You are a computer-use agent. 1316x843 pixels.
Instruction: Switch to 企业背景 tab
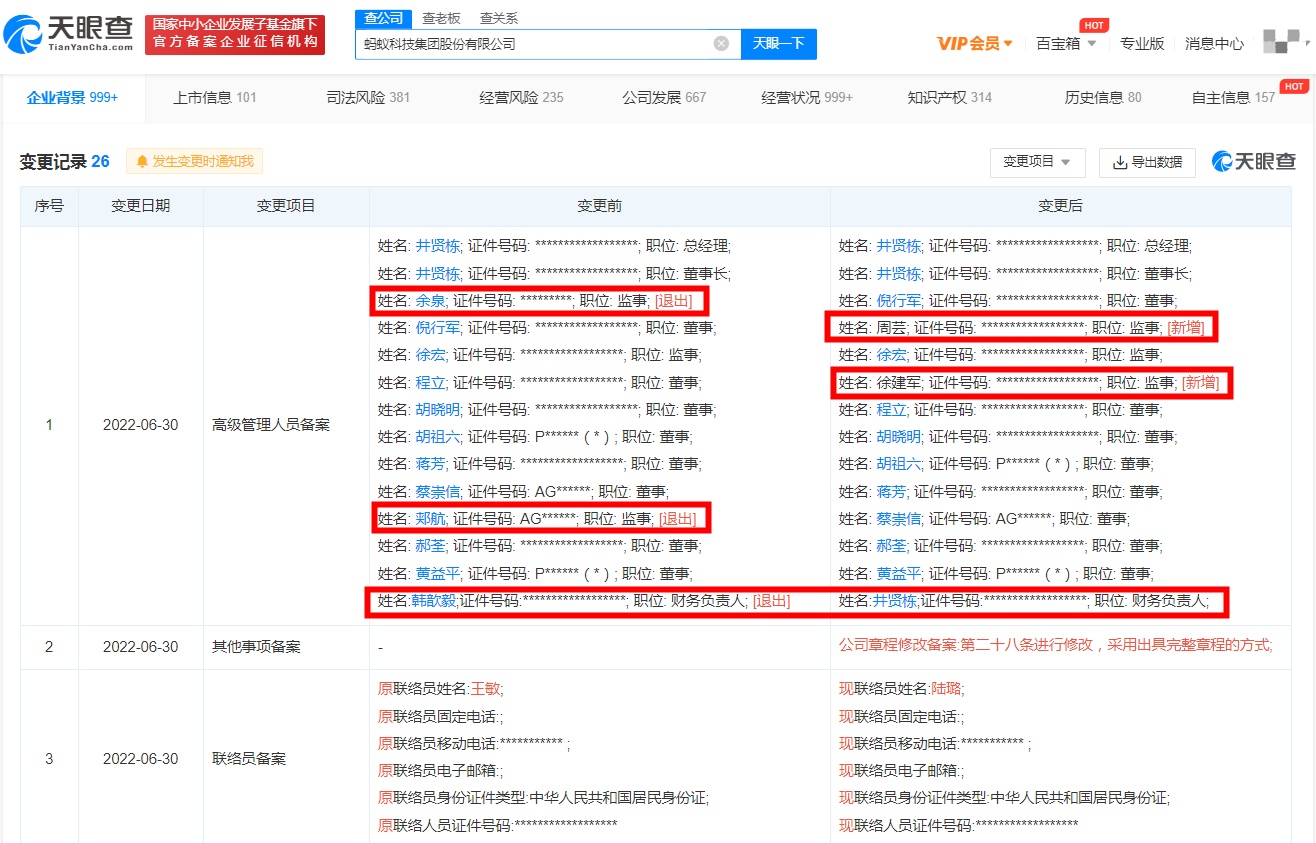coord(72,97)
